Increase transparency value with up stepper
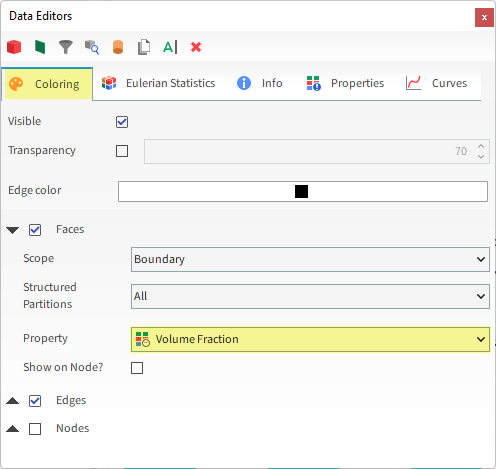 click(x=481, y=146)
